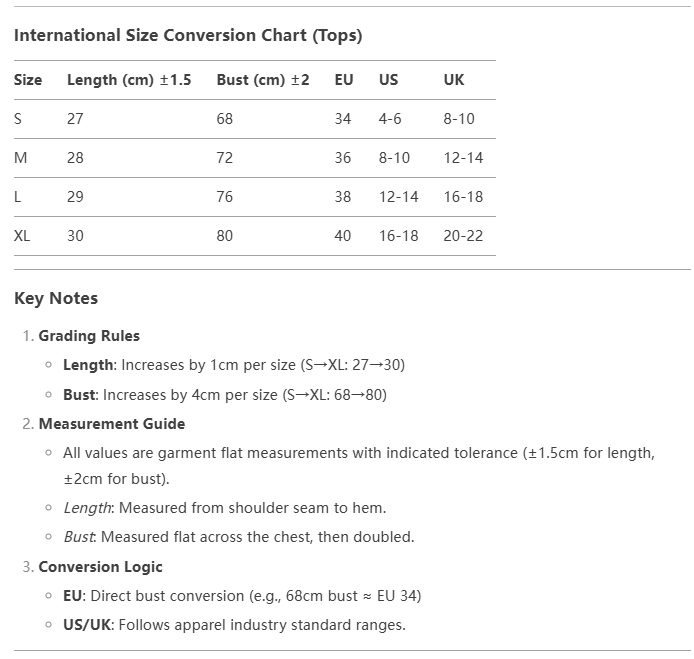
Task: Select the XL size row label
Action: click(x=22, y=236)
